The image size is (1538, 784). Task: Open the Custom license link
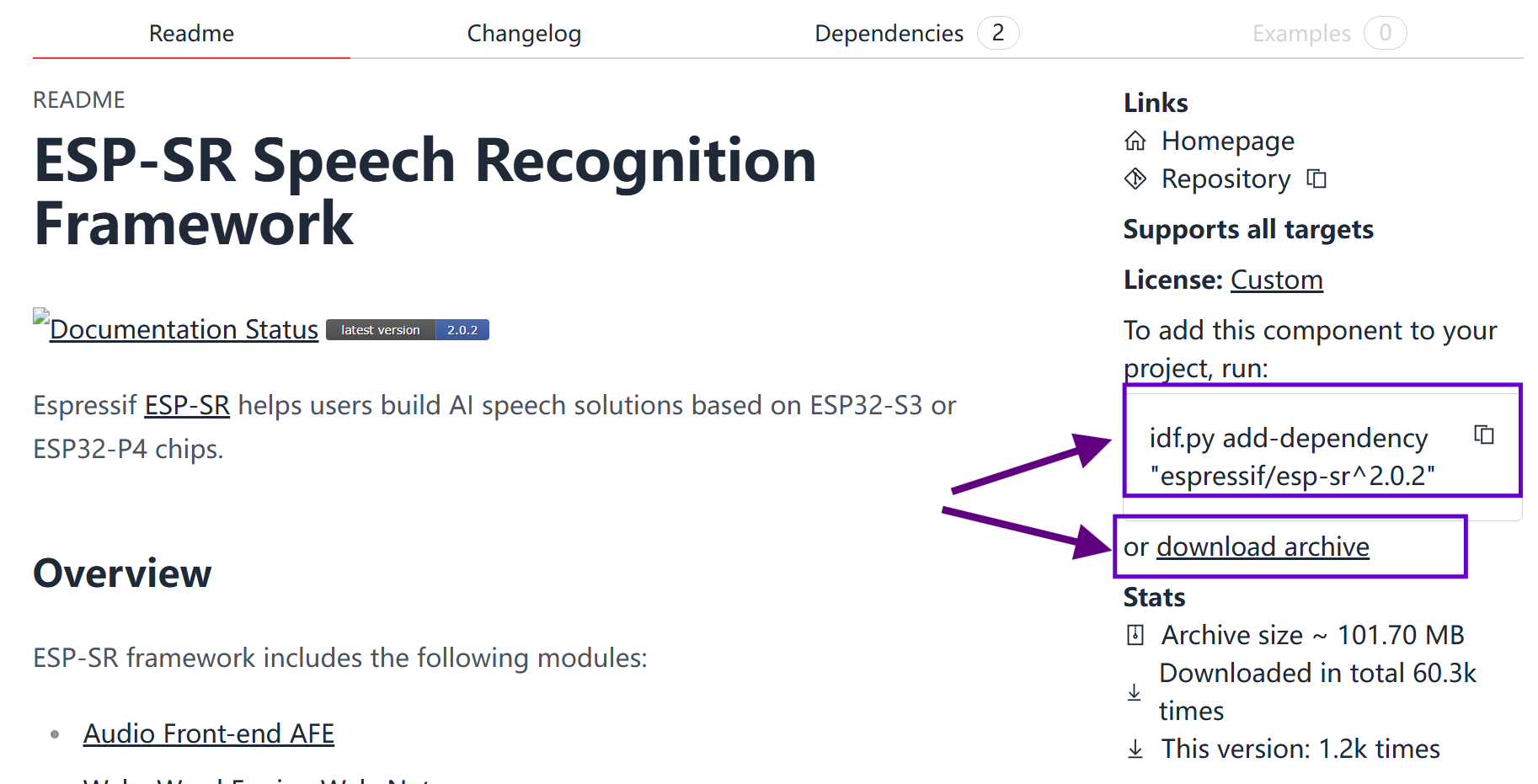coord(1276,280)
